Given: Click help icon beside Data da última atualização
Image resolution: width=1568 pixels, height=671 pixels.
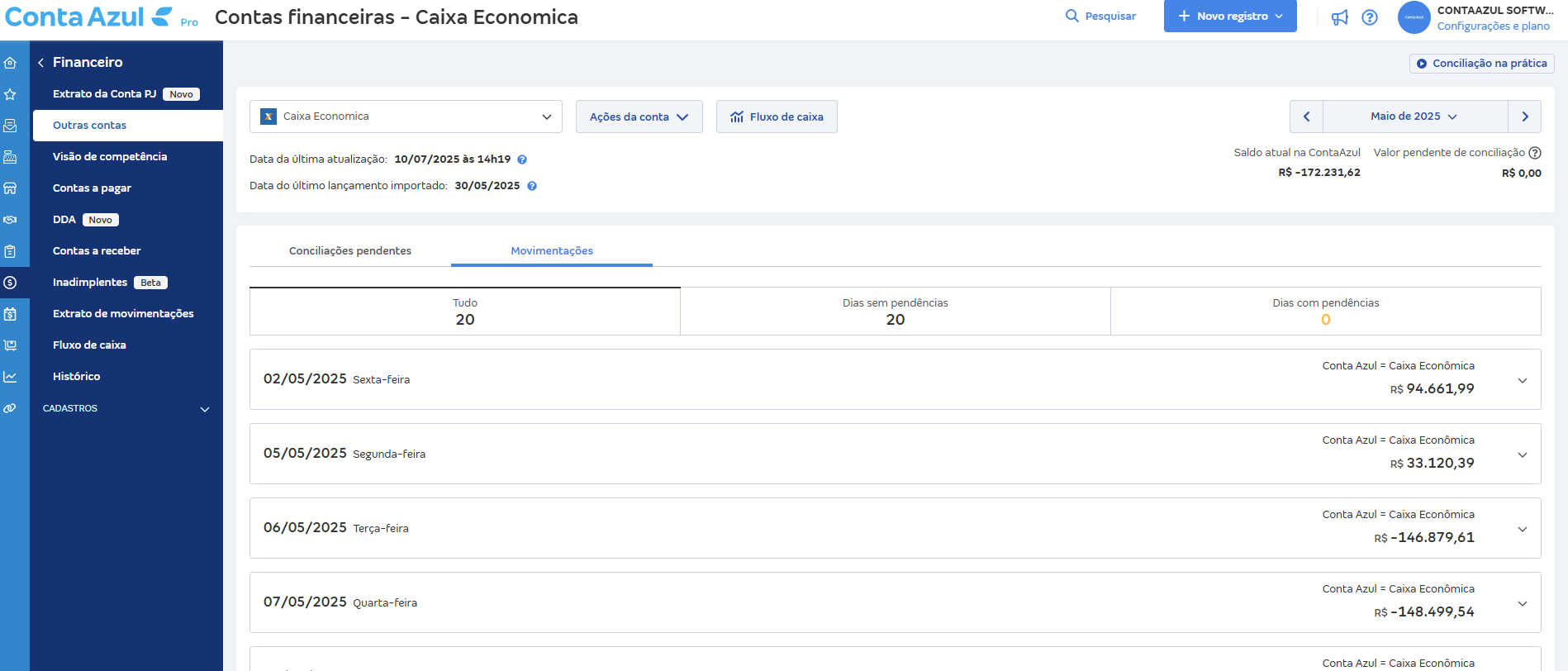Looking at the screenshot, I should (522, 159).
